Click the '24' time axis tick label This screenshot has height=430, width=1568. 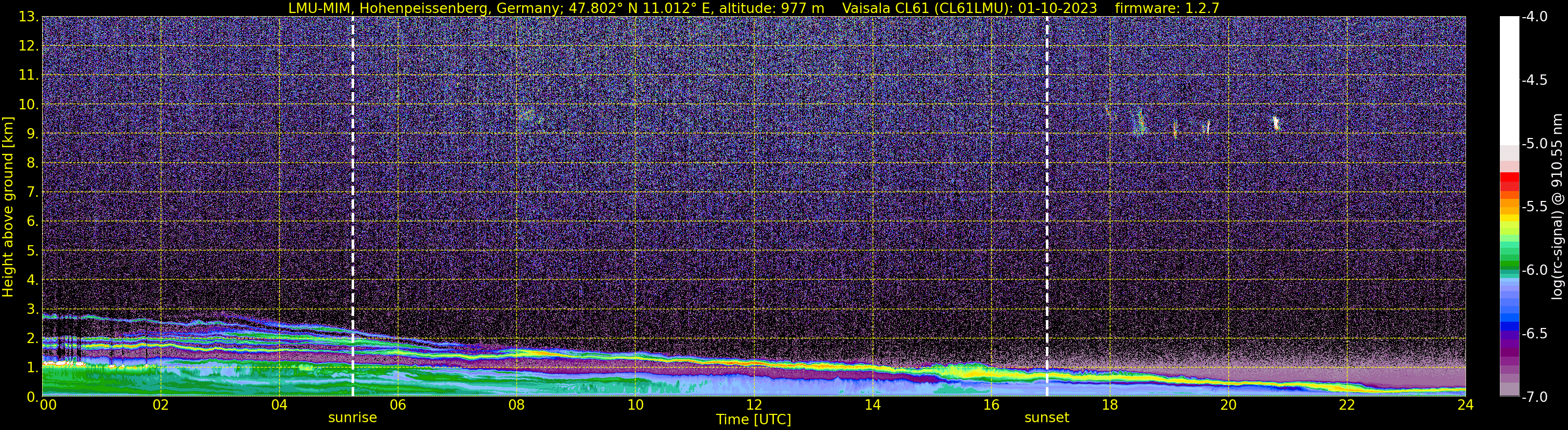tap(1465, 405)
